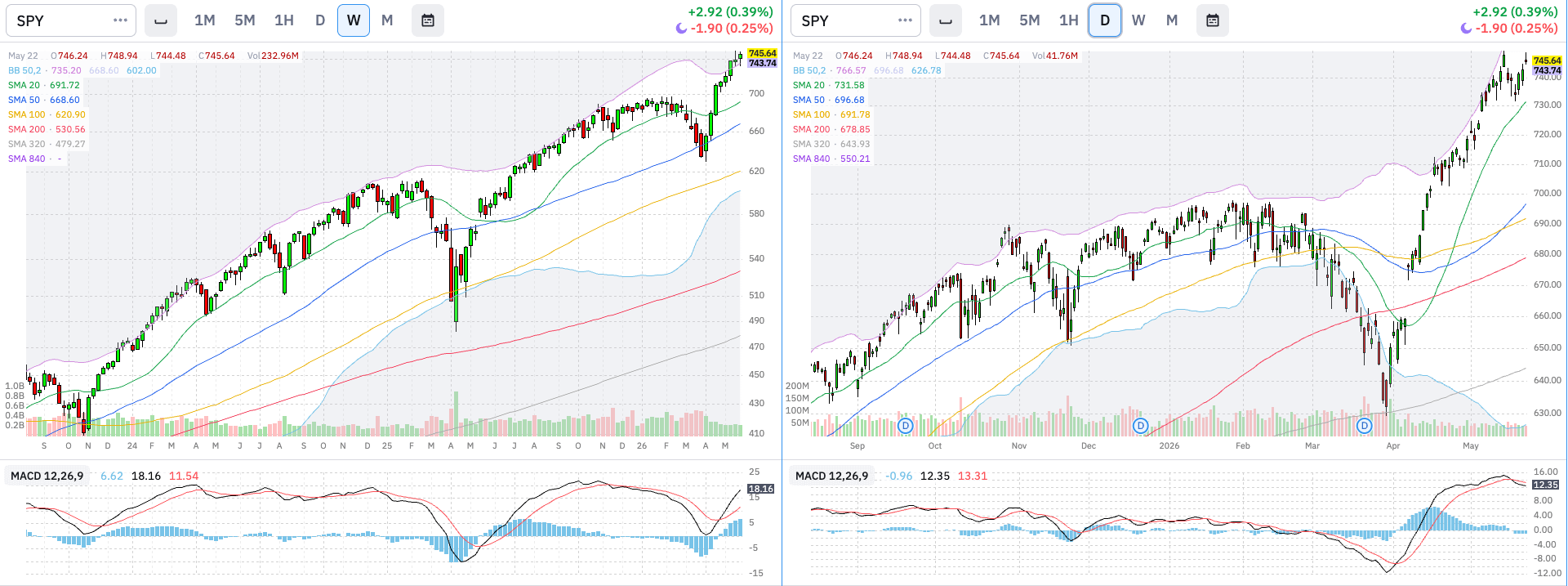Select the 5M timeframe in right chart
This screenshot has height=586, width=1568.
pos(1030,20)
